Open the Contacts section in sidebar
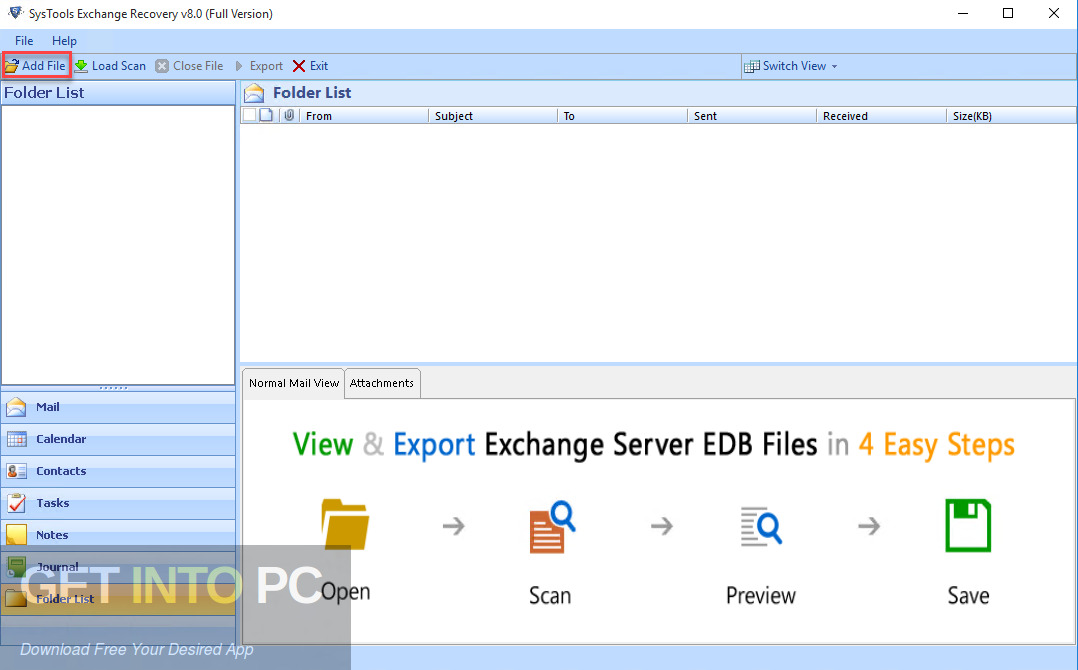The image size is (1078, 670). [x=118, y=471]
